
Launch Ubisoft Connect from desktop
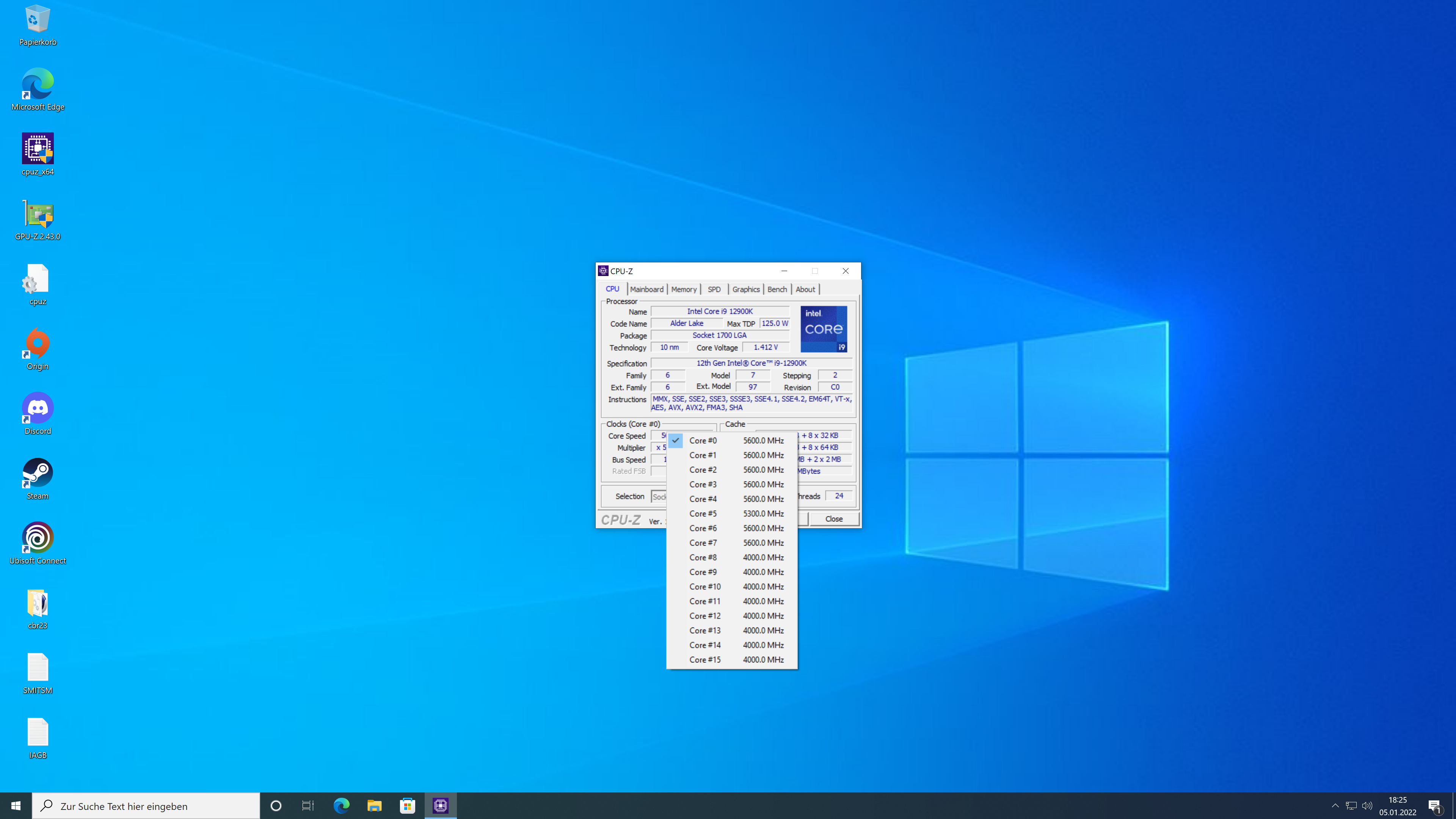[38, 538]
